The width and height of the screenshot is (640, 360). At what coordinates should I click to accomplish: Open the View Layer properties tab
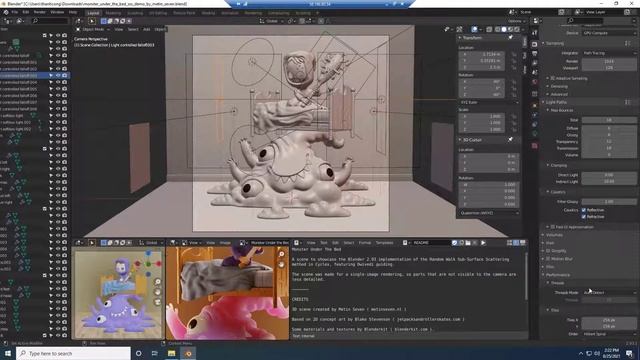pos(535,63)
